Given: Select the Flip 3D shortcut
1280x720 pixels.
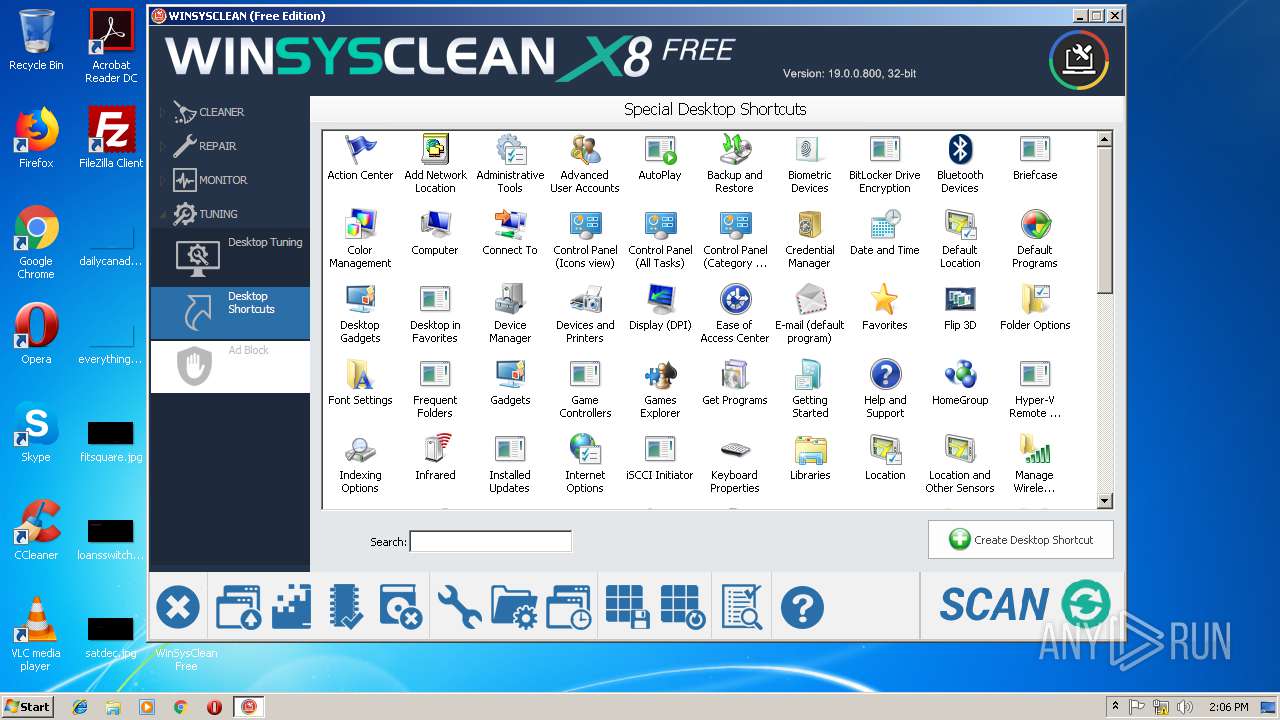Looking at the screenshot, I should click(960, 300).
